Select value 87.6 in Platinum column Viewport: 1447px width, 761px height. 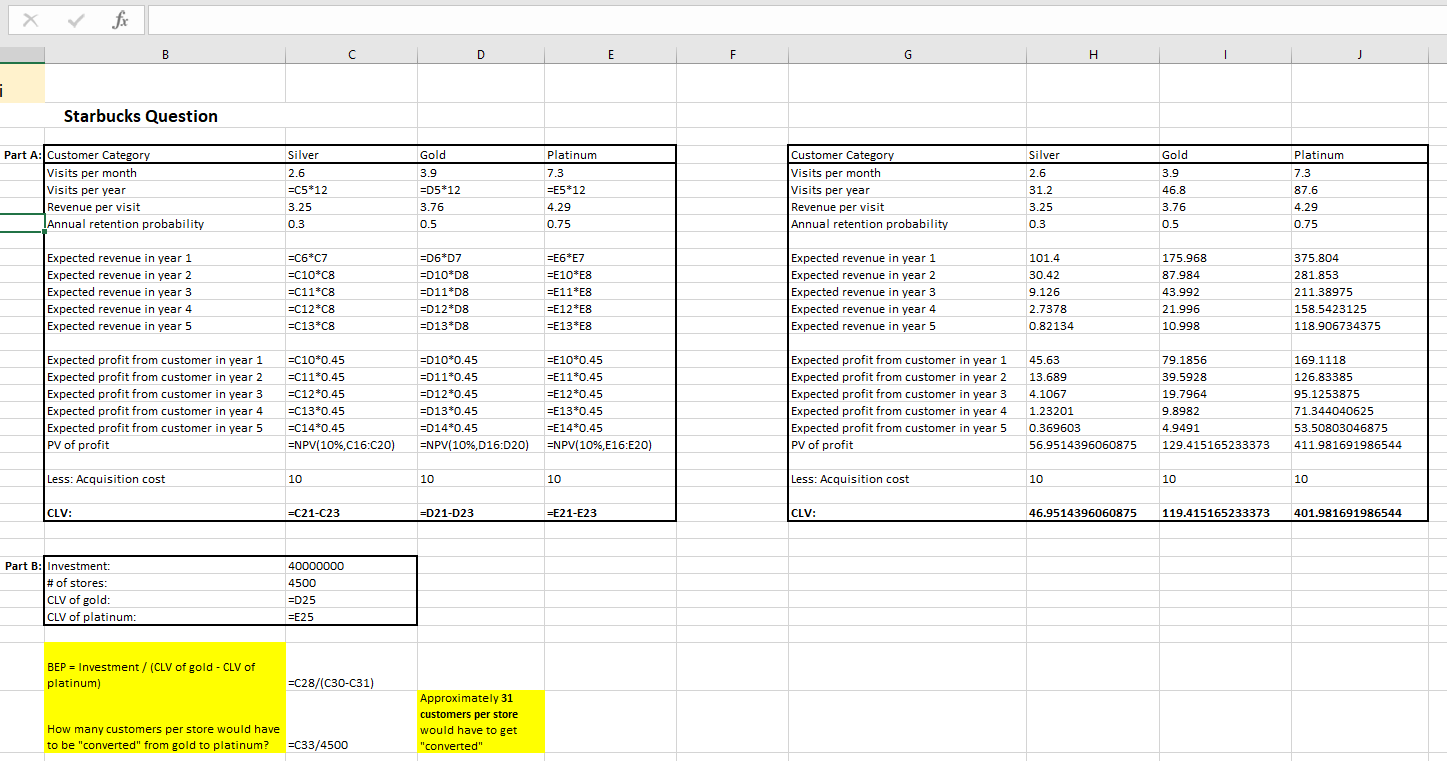pos(1358,190)
